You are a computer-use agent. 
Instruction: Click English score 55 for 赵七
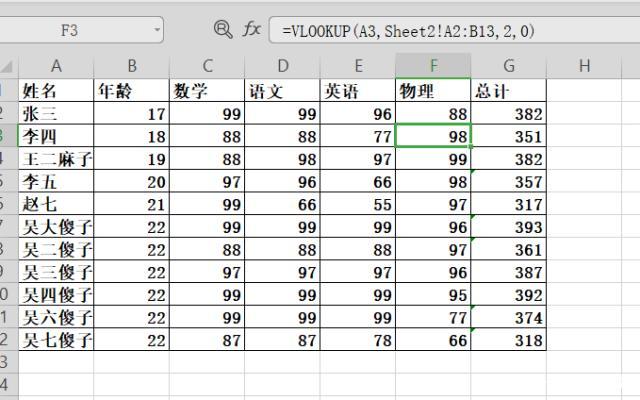(358, 204)
